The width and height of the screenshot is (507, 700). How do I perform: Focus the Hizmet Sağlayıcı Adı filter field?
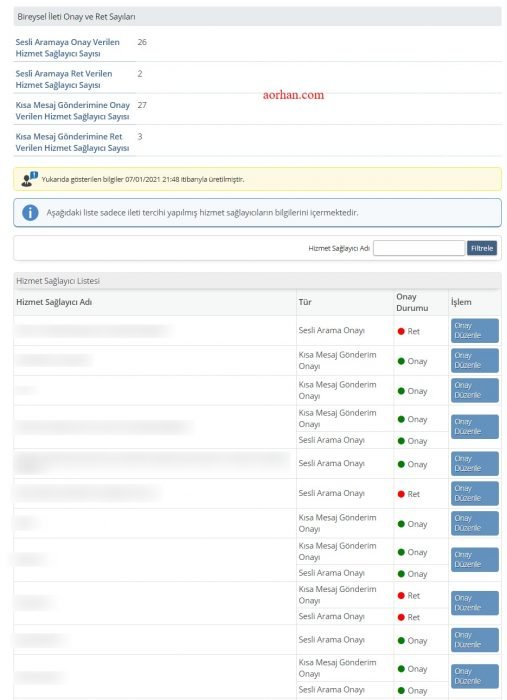click(419, 248)
